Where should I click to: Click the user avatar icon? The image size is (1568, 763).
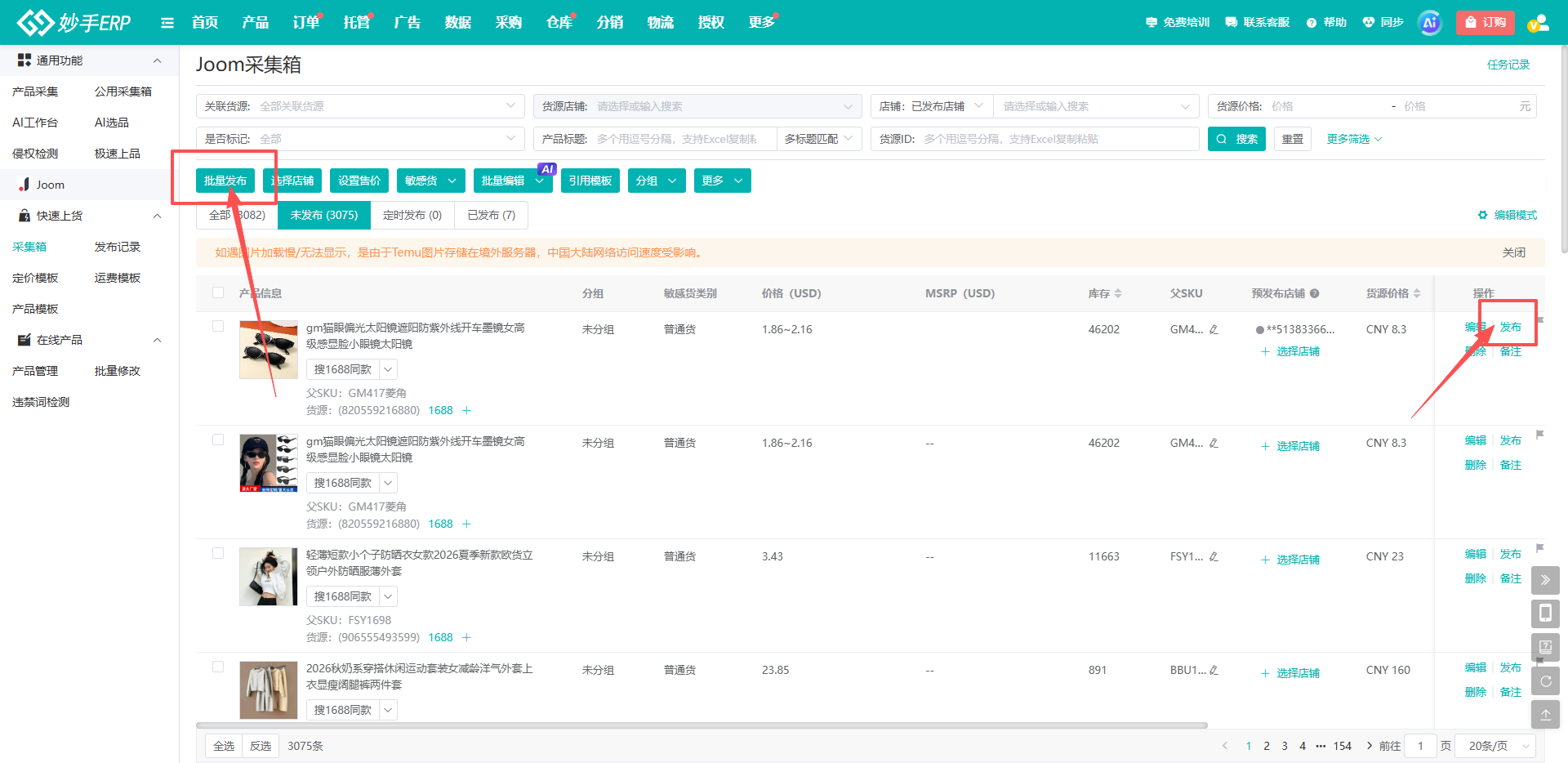click(1539, 23)
